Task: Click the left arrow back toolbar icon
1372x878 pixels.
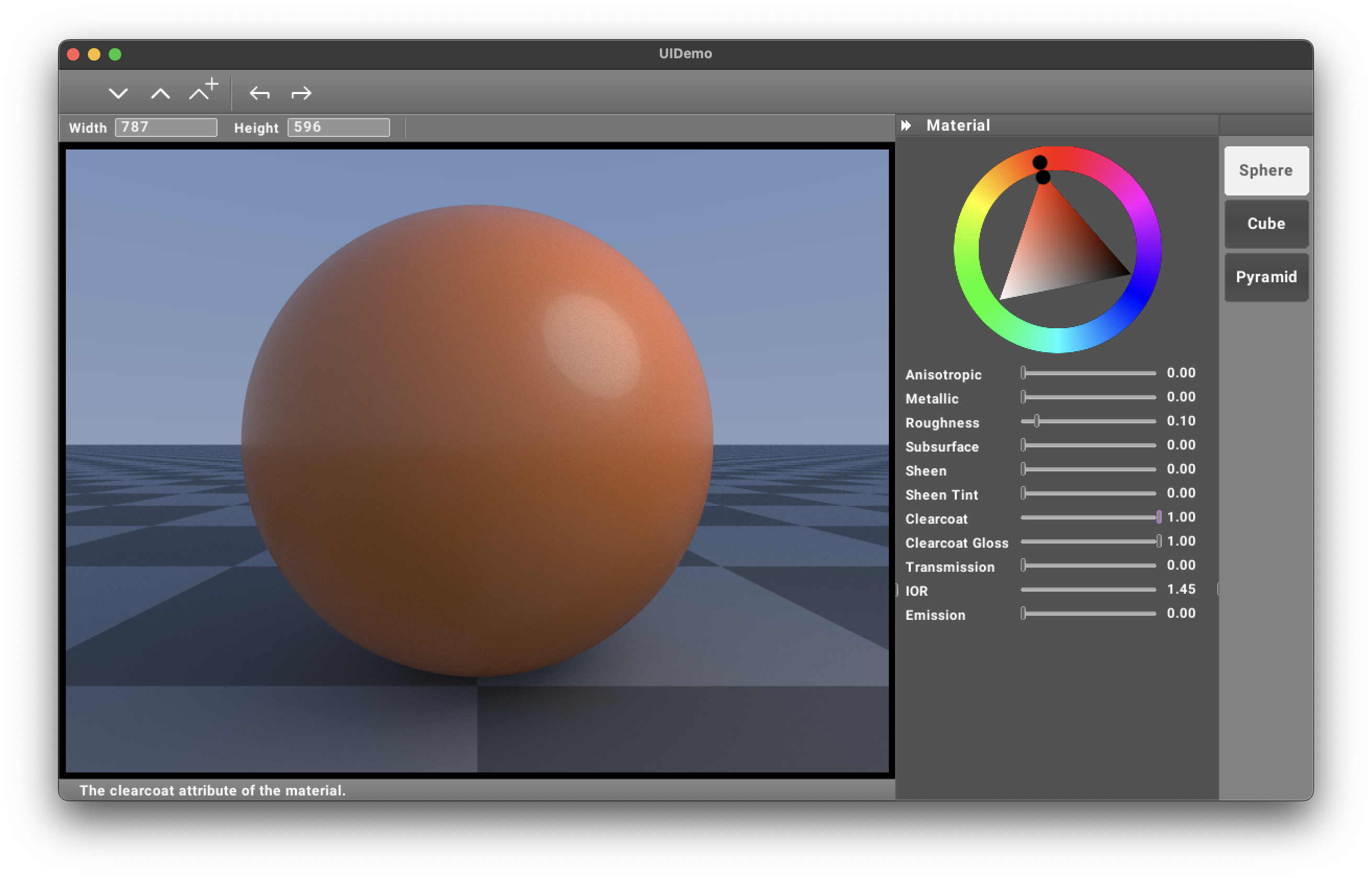Action: click(259, 93)
